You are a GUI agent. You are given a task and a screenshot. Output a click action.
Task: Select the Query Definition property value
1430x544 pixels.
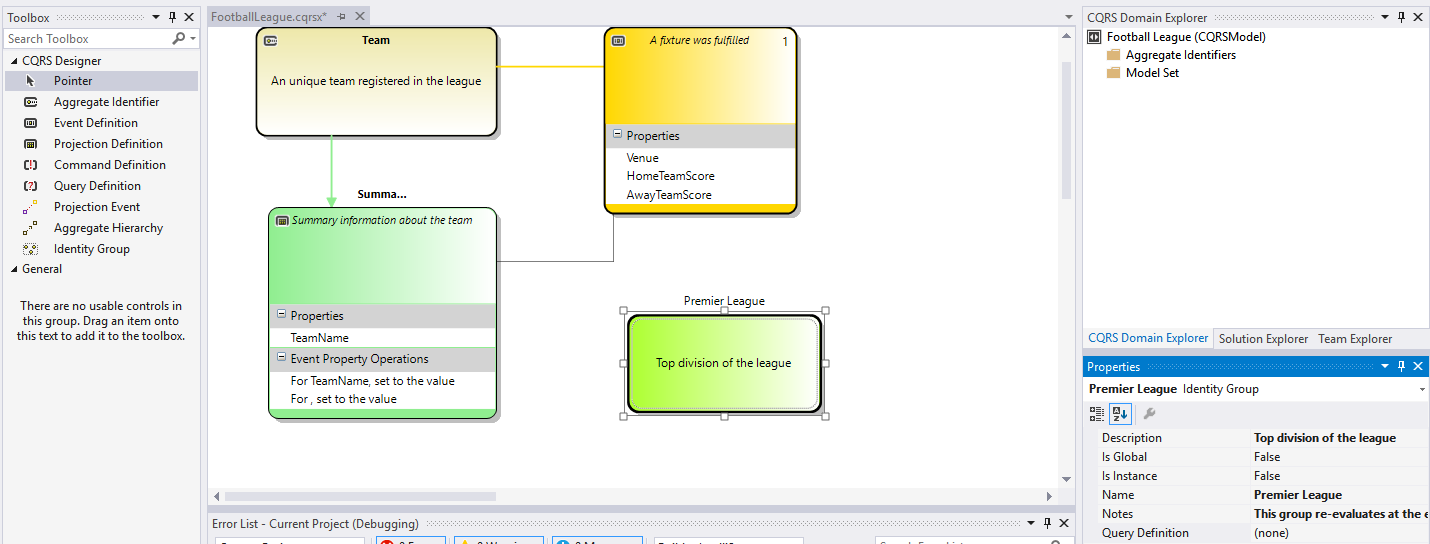pyautogui.click(x=1339, y=533)
